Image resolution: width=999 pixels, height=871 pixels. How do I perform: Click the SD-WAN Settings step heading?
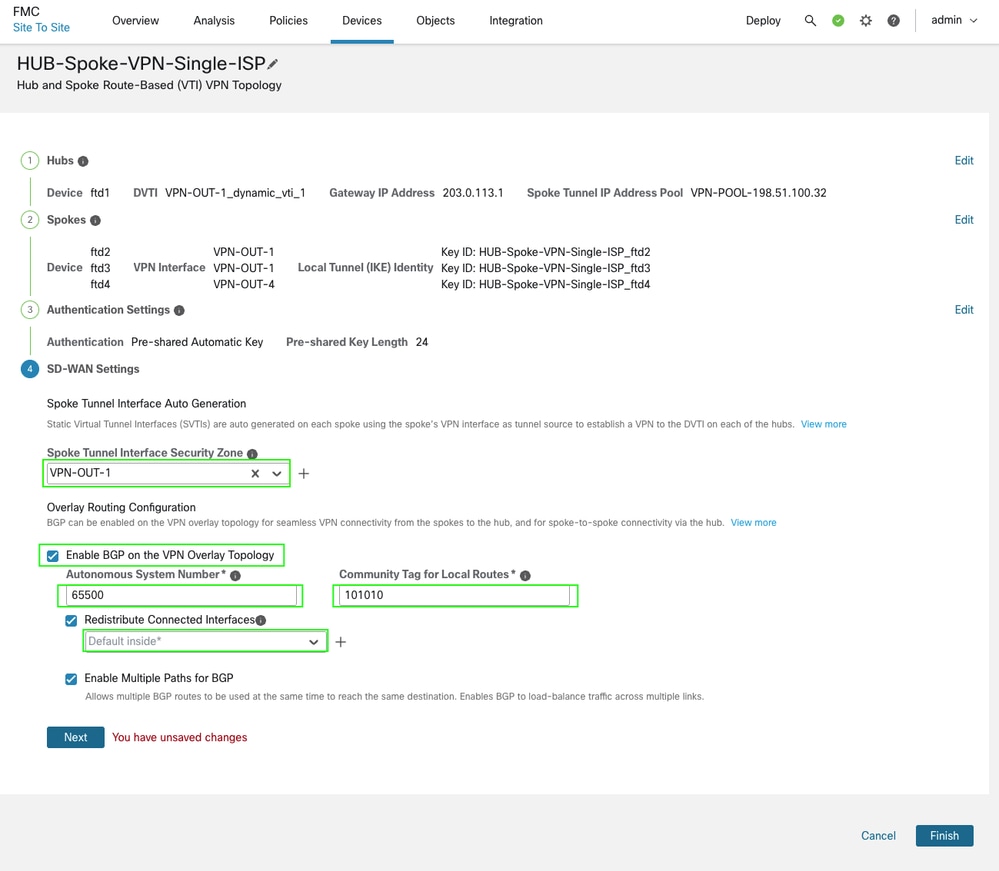pos(93,369)
